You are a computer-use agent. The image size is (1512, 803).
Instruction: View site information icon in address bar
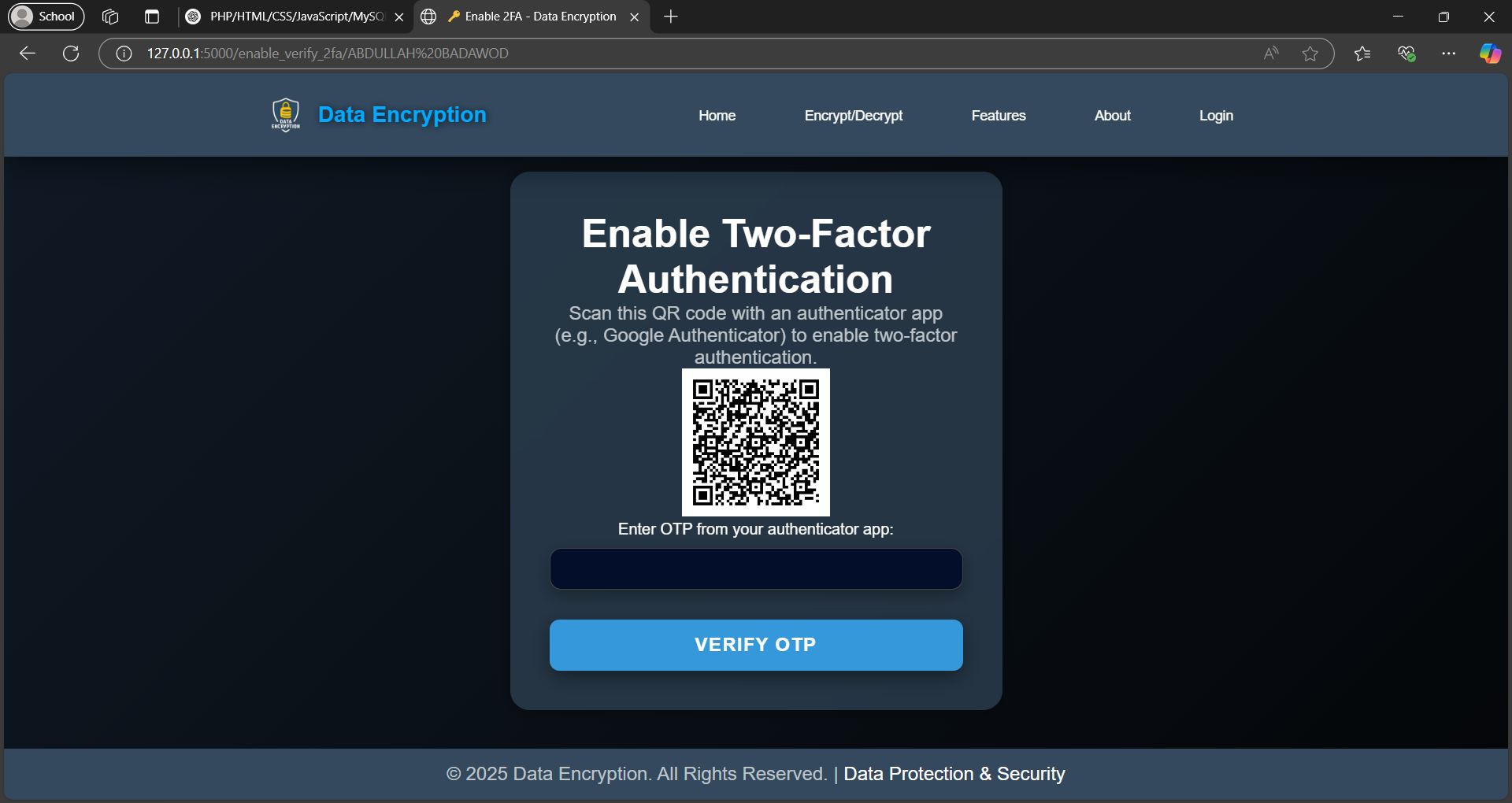coord(124,54)
